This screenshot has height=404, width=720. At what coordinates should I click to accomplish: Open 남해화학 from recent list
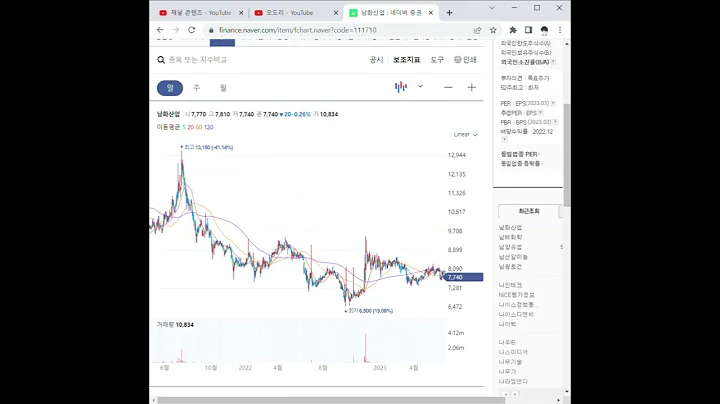point(511,237)
